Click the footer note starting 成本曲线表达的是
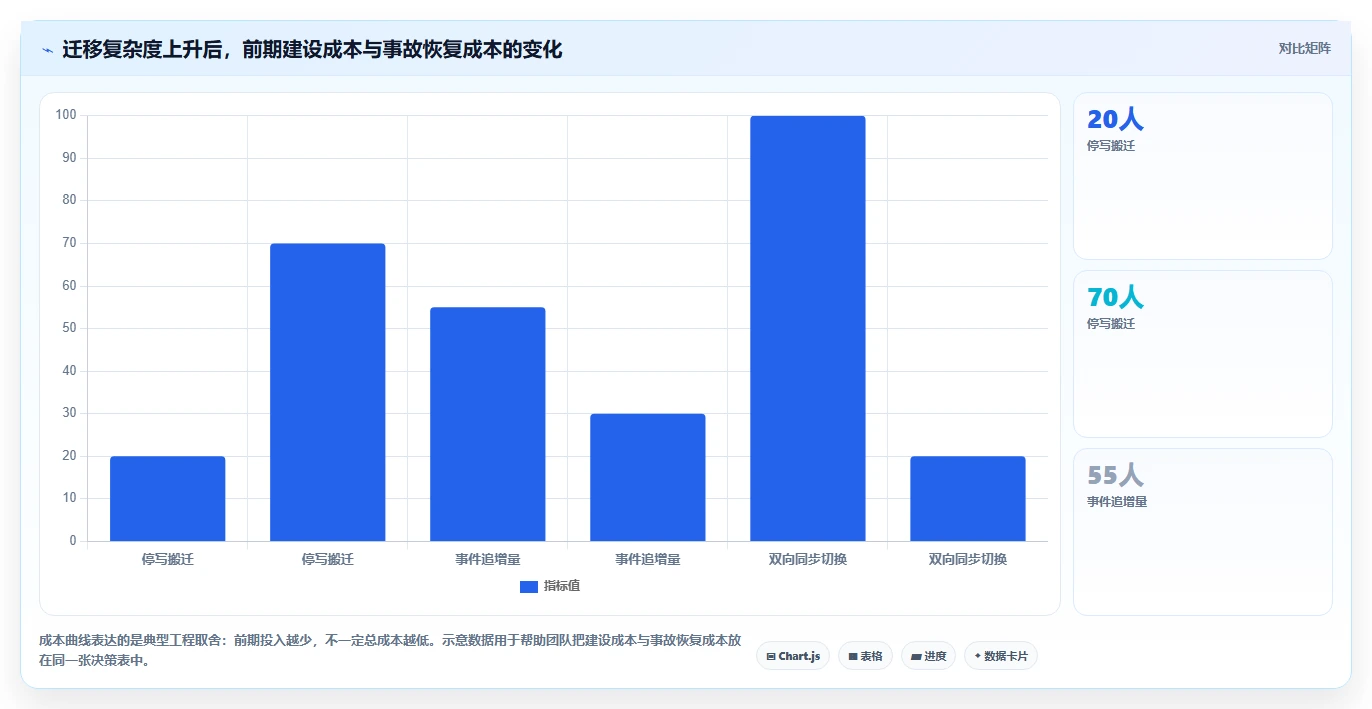The height and width of the screenshot is (709, 1372). 390,650
